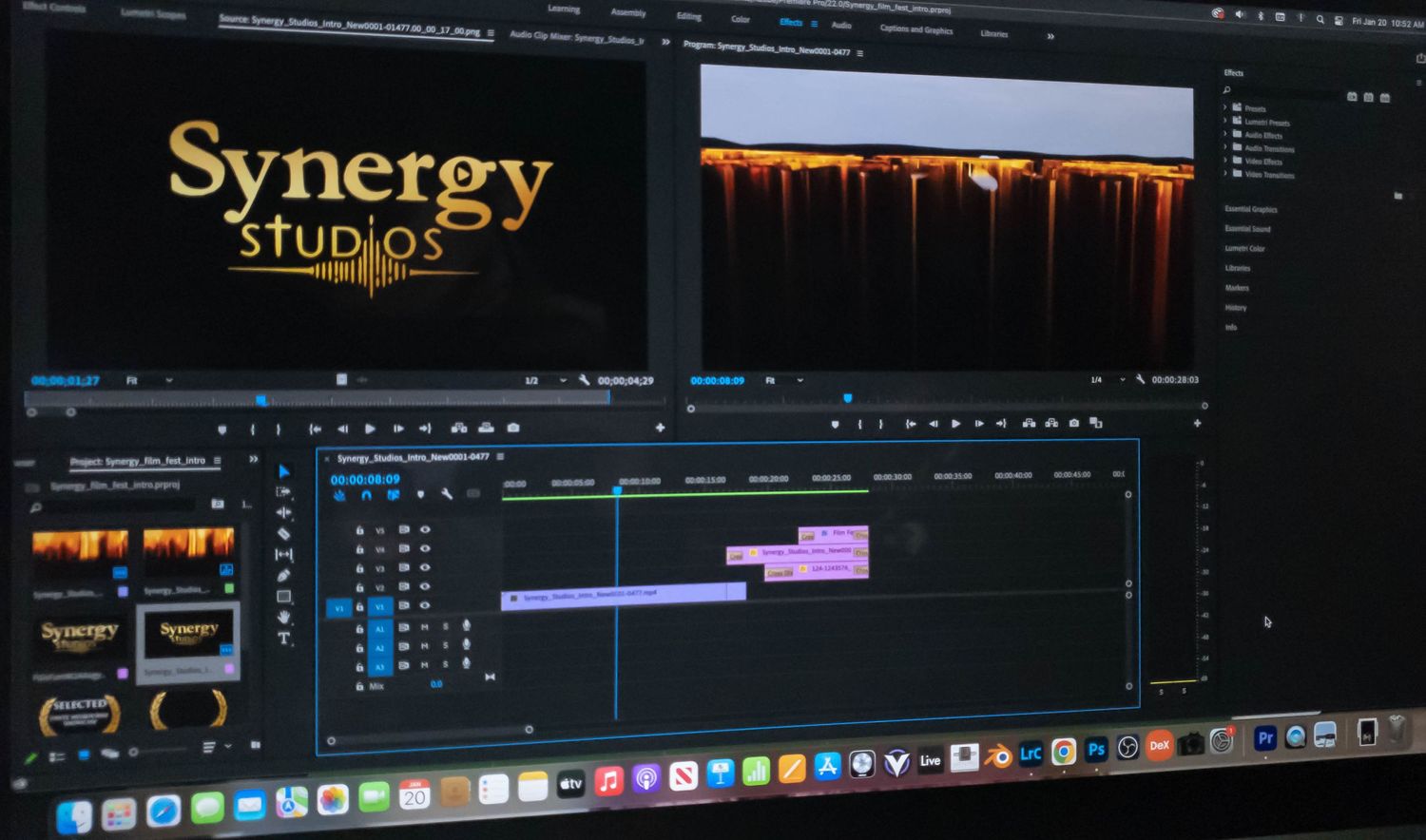Mute audio track A1

coord(424,627)
